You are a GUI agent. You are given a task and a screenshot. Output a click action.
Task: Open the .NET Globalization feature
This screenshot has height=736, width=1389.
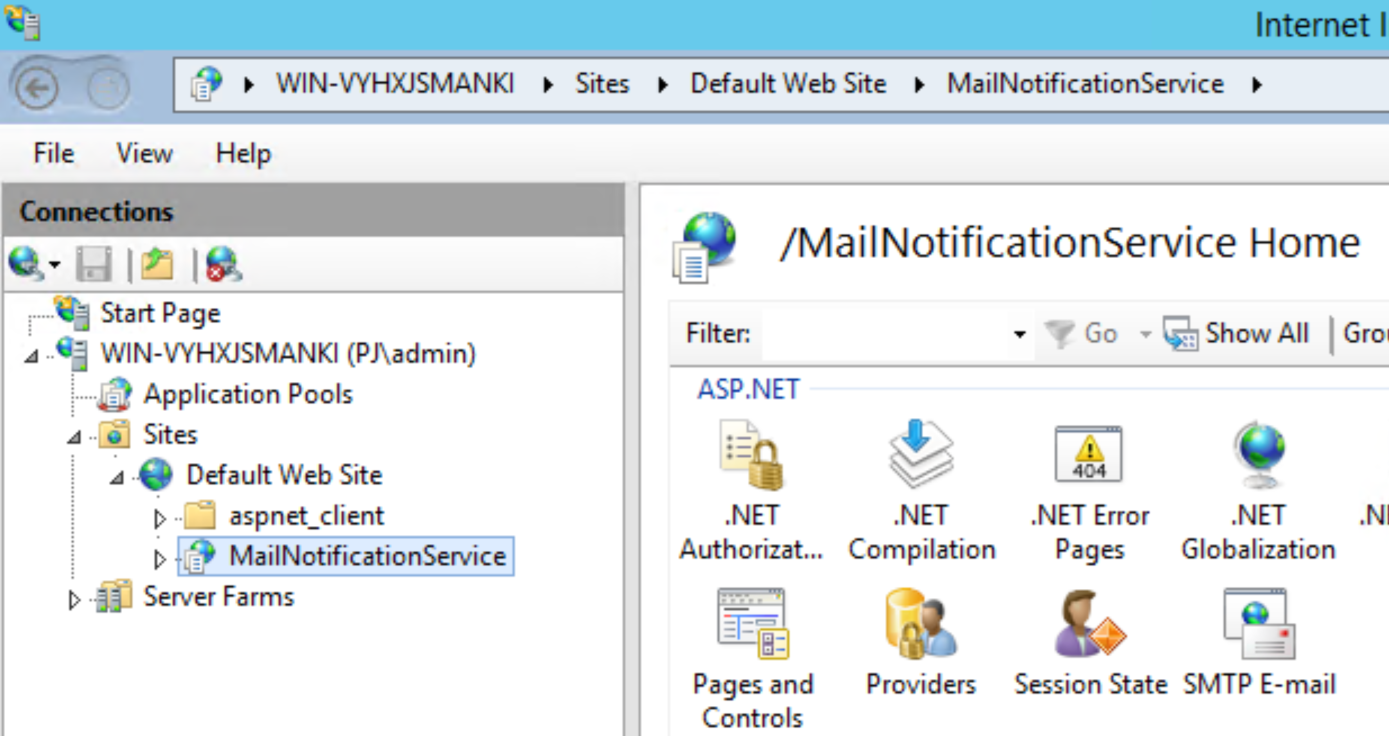1258,491
